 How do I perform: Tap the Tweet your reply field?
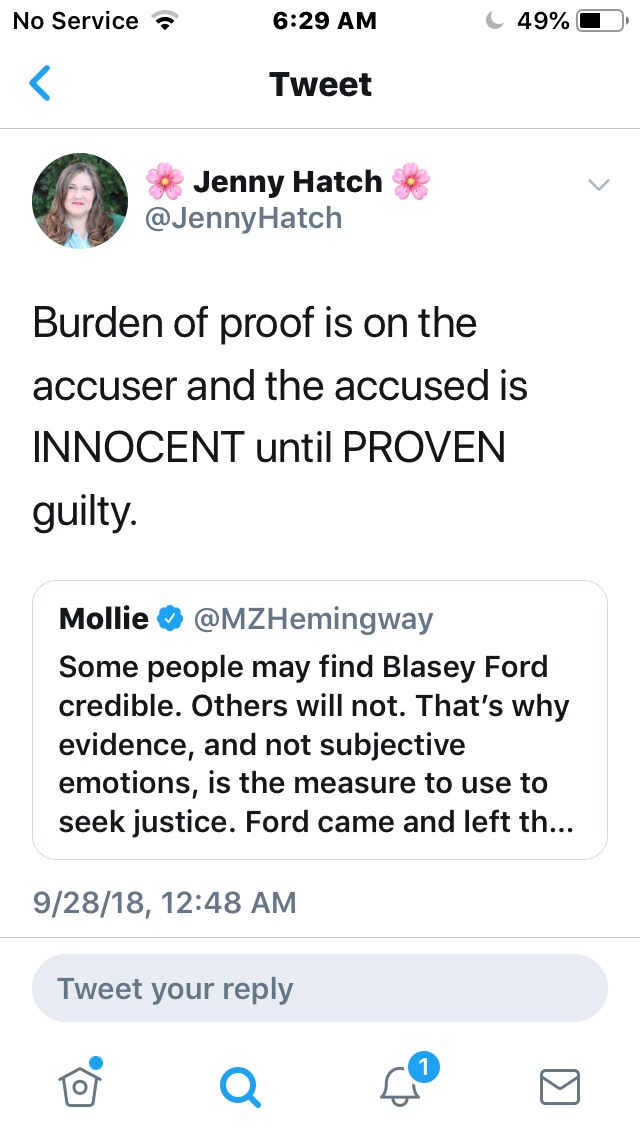point(320,989)
